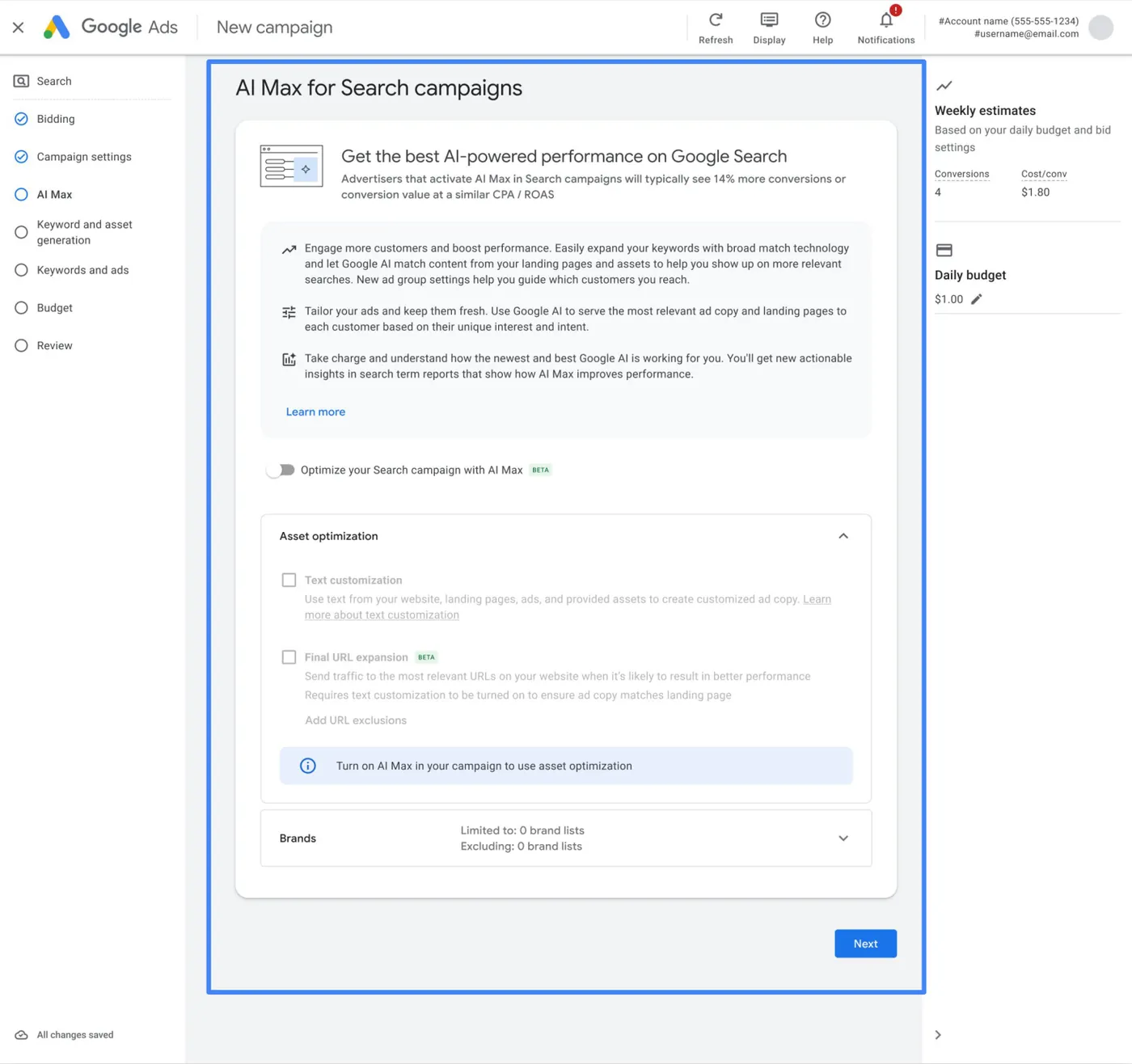
Task: Click the Daily budget card icon
Action: [x=944, y=250]
